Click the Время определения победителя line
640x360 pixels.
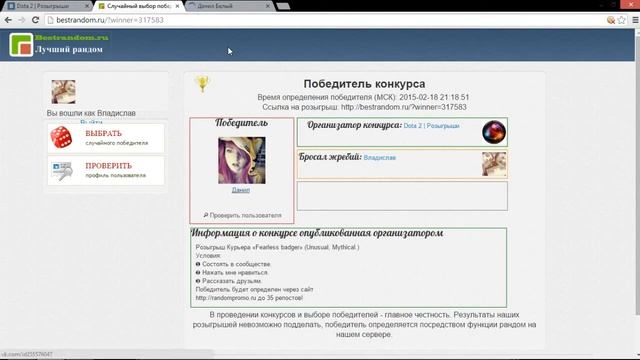[x=363, y=98]
